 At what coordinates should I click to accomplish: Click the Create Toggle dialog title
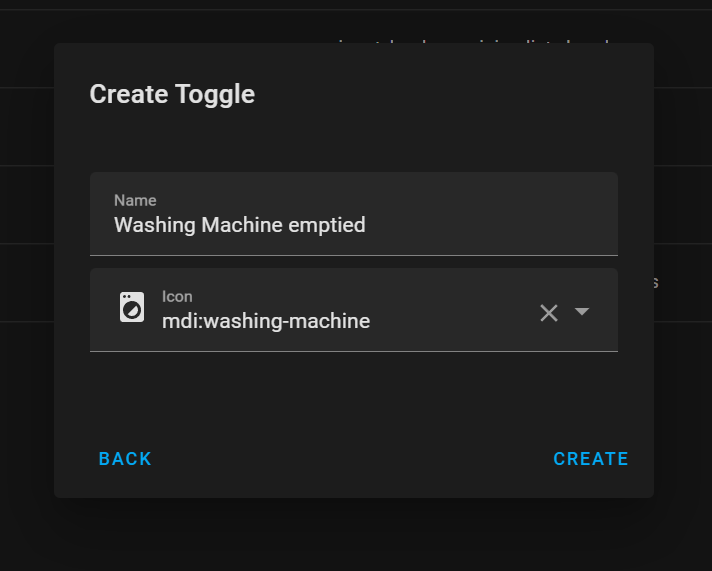pyautogui.click(x=172, y=94)
